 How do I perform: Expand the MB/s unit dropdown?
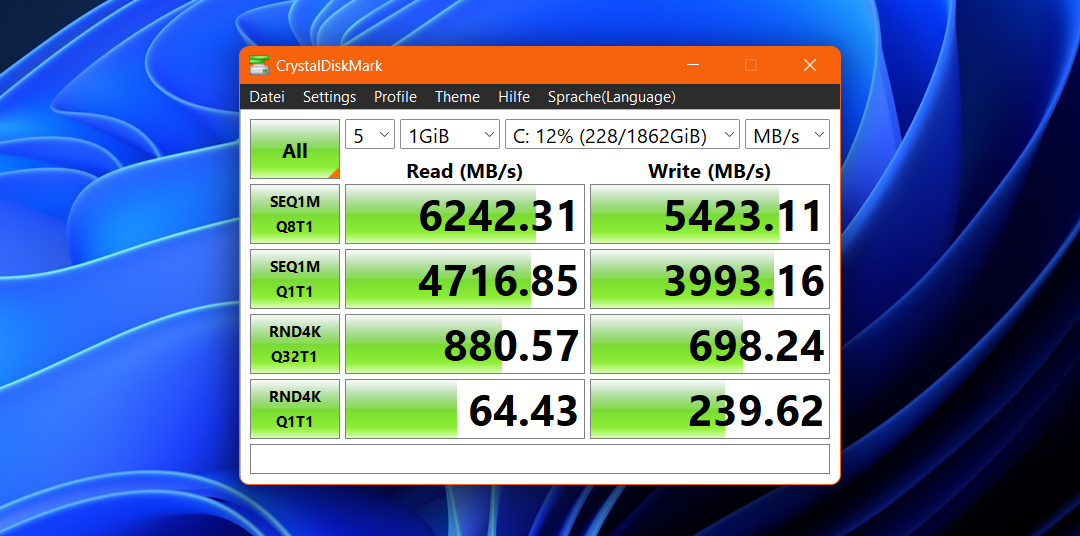(787, 134)
